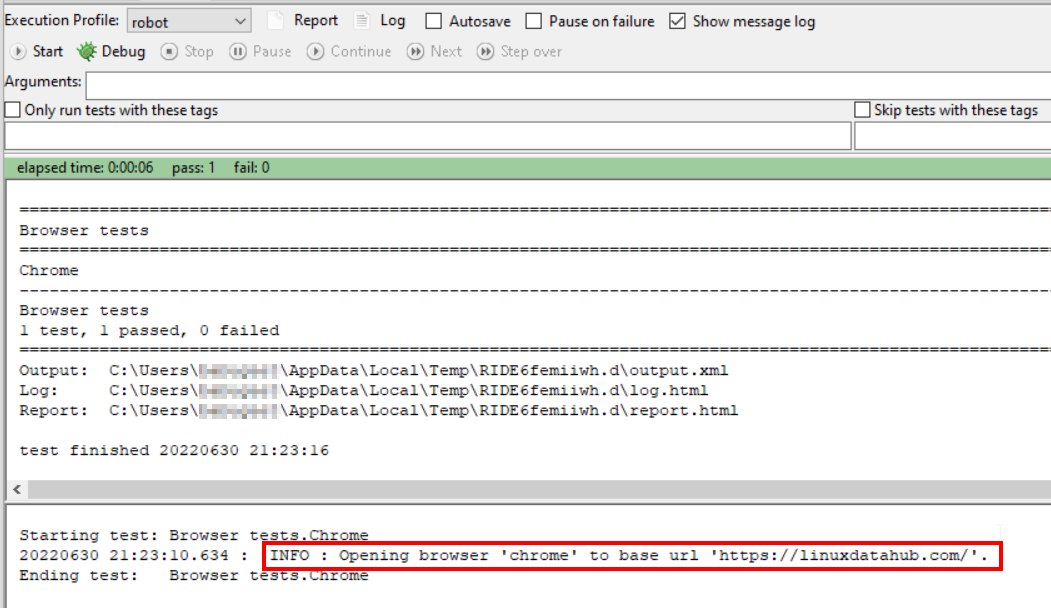This screenshot has width=1051, height=608.
Task: Click the INFO opening browser log line
Action: tap(630, 555)
